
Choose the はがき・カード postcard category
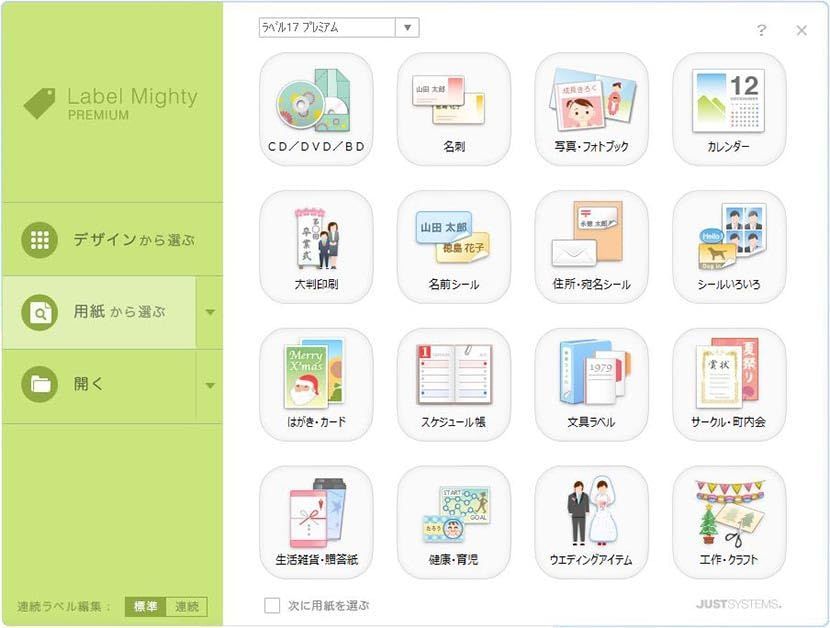click(x=316, y=384)
